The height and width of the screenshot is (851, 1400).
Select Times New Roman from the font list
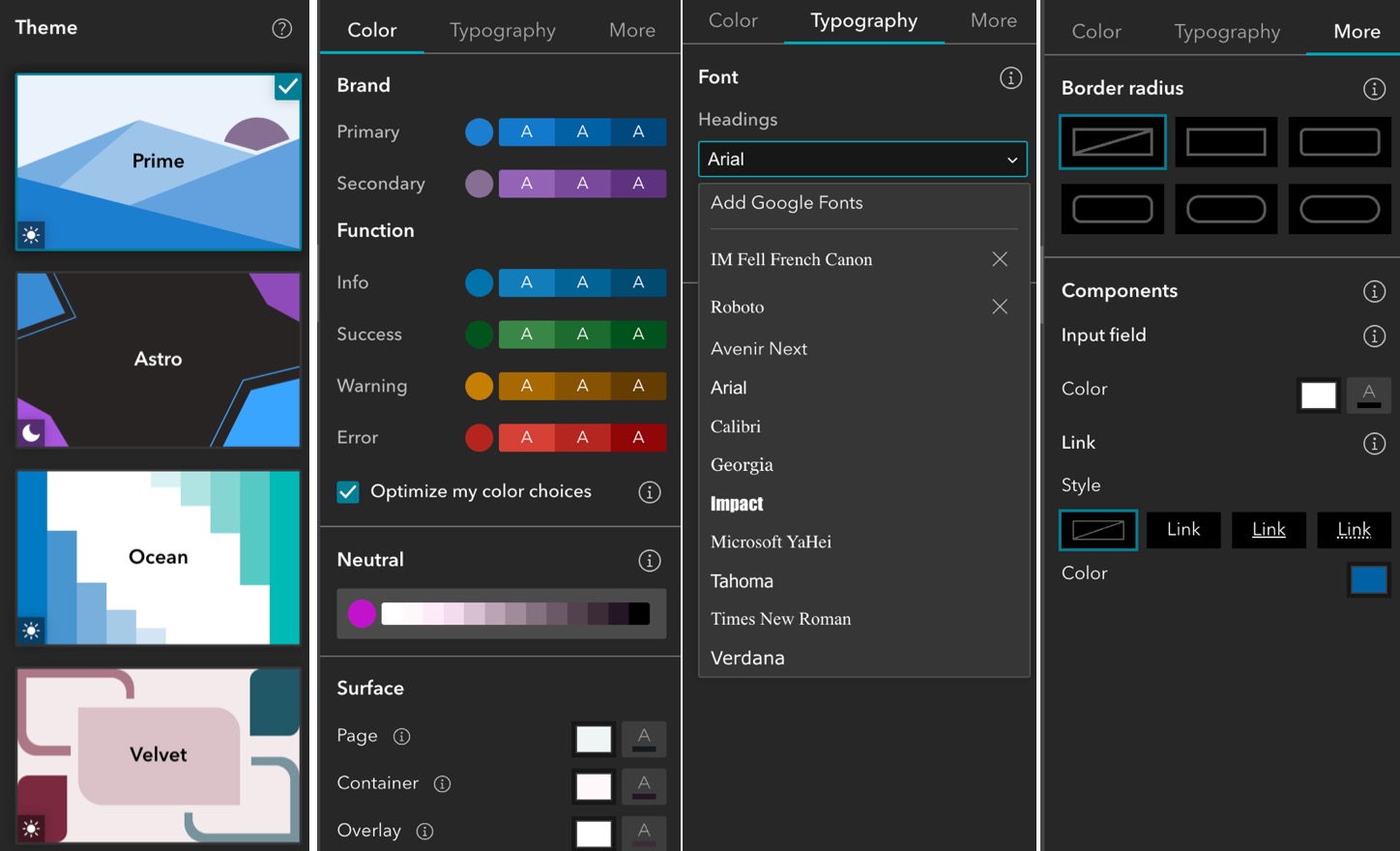[x=780, y=619]
